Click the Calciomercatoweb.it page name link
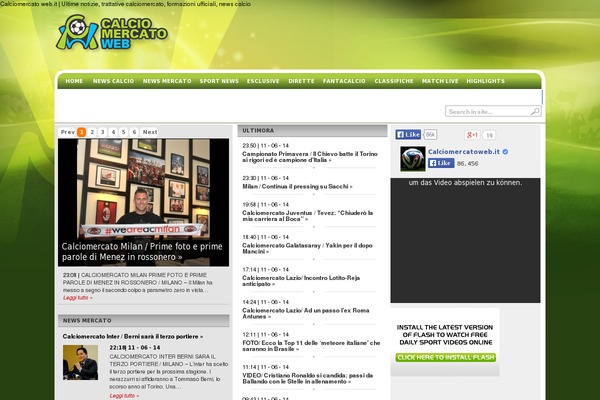 click(464, 152)
